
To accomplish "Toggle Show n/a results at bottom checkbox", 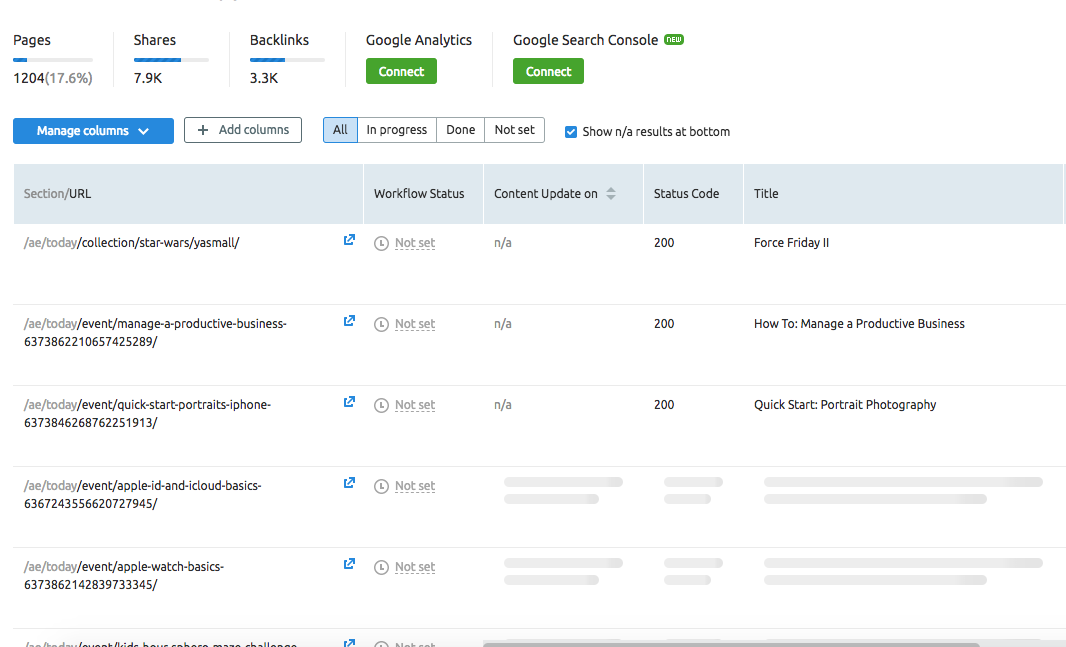I will coord(571,132).
